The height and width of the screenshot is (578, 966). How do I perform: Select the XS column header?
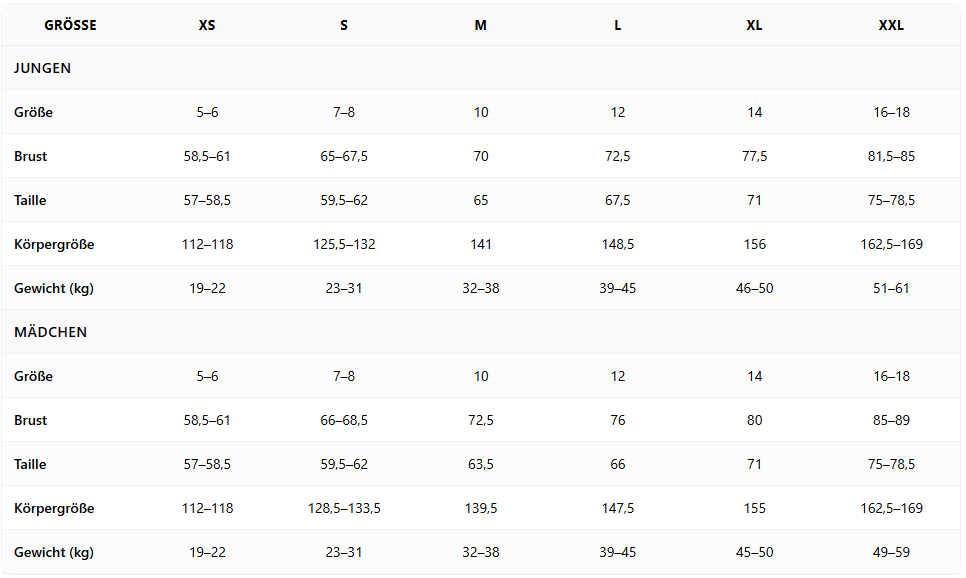[207, 25]
